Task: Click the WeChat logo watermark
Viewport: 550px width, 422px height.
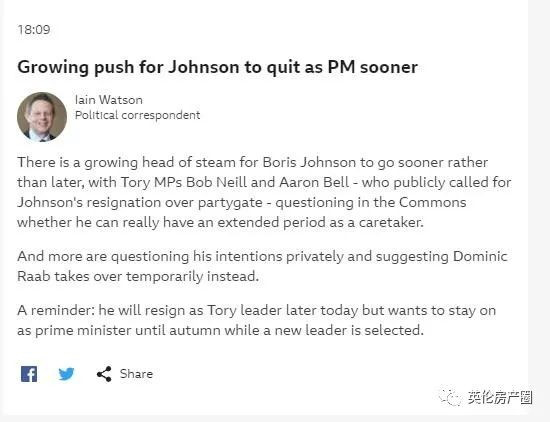Action: point(450,397)
